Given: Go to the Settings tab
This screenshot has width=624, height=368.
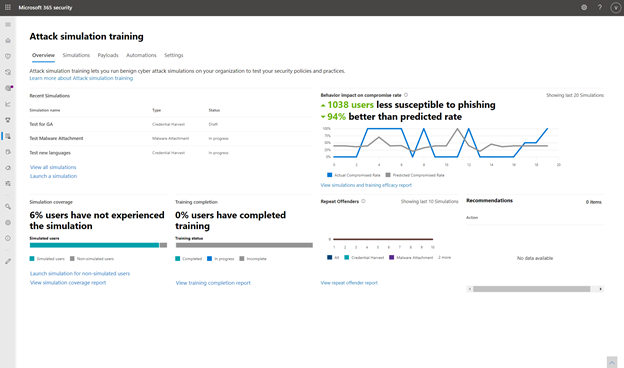Looking at the screenshot, I should click(174, 55).
